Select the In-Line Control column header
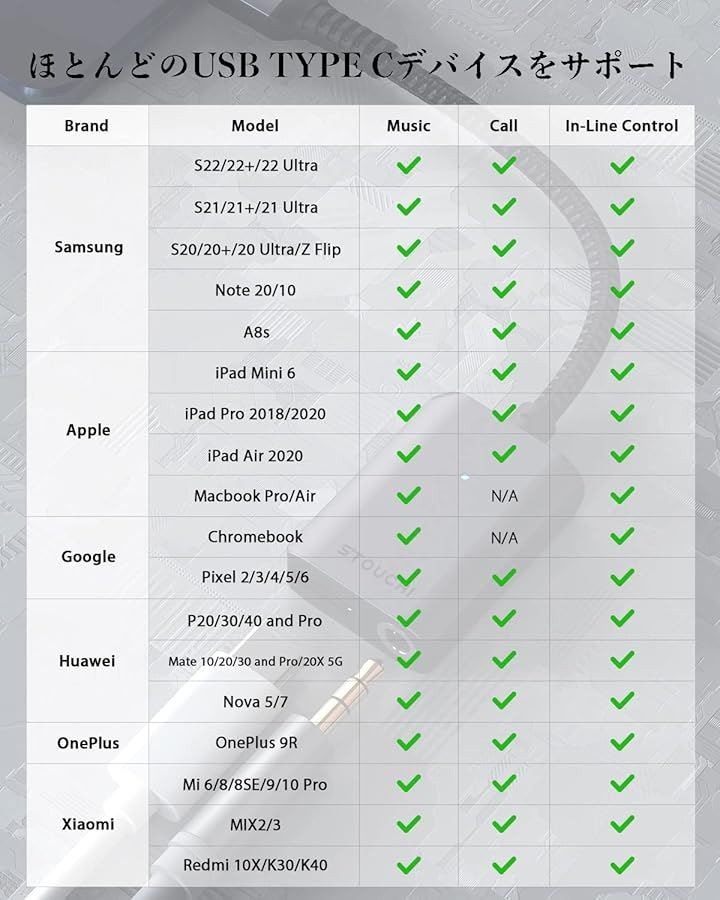Viewport: 720px width, 900px height. pyautogui.click(x=621, y=126)
